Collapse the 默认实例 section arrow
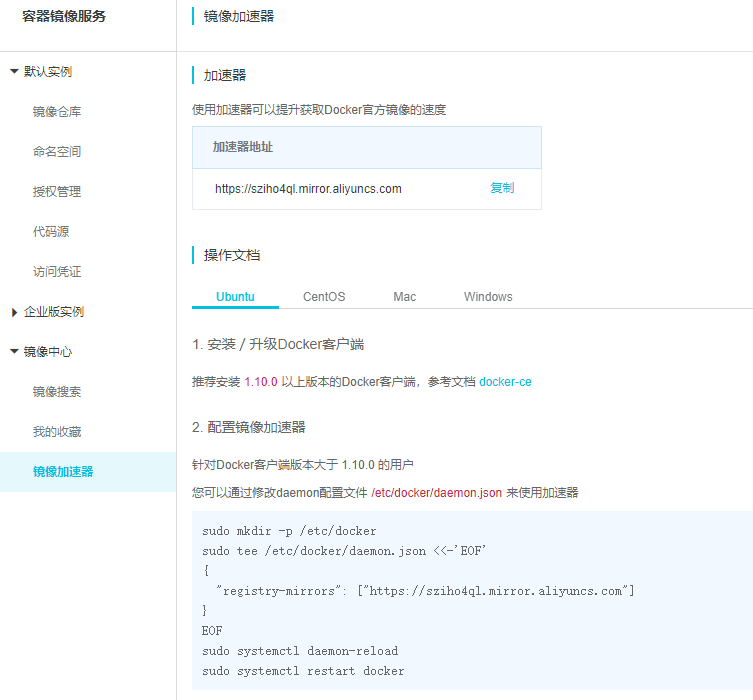 14,72
